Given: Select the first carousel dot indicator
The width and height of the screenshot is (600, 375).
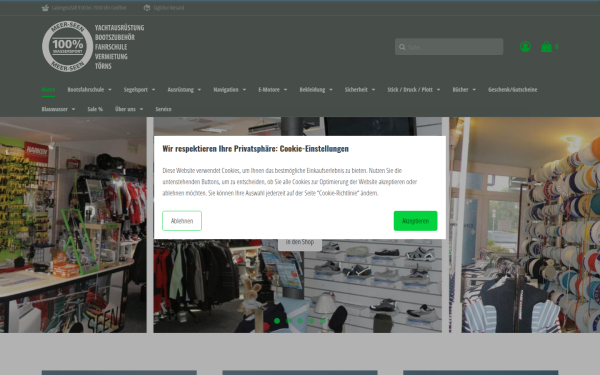Looking at the screenshot, I should coord(277,321).
